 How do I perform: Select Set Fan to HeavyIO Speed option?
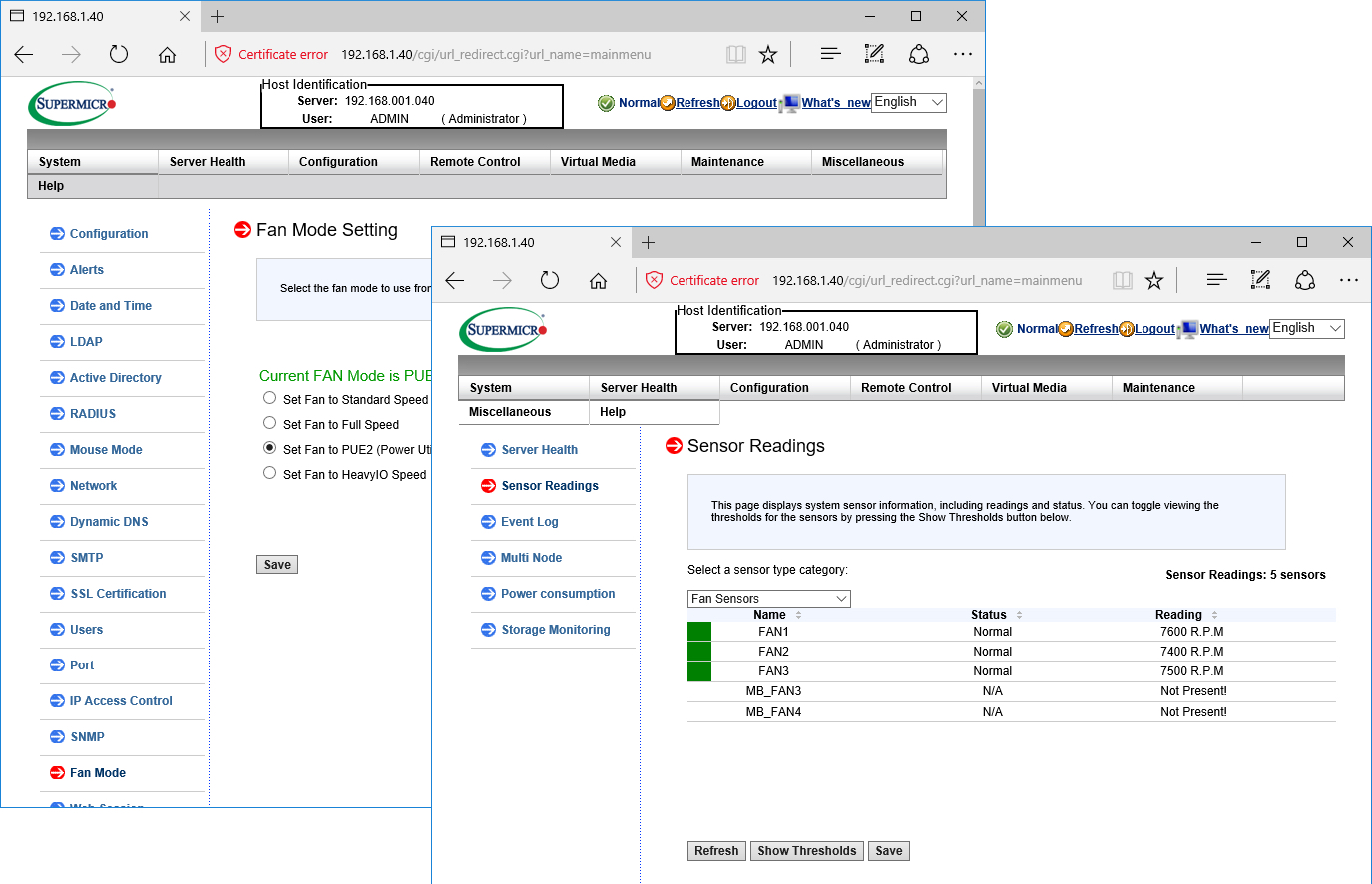tap(269, 473)
